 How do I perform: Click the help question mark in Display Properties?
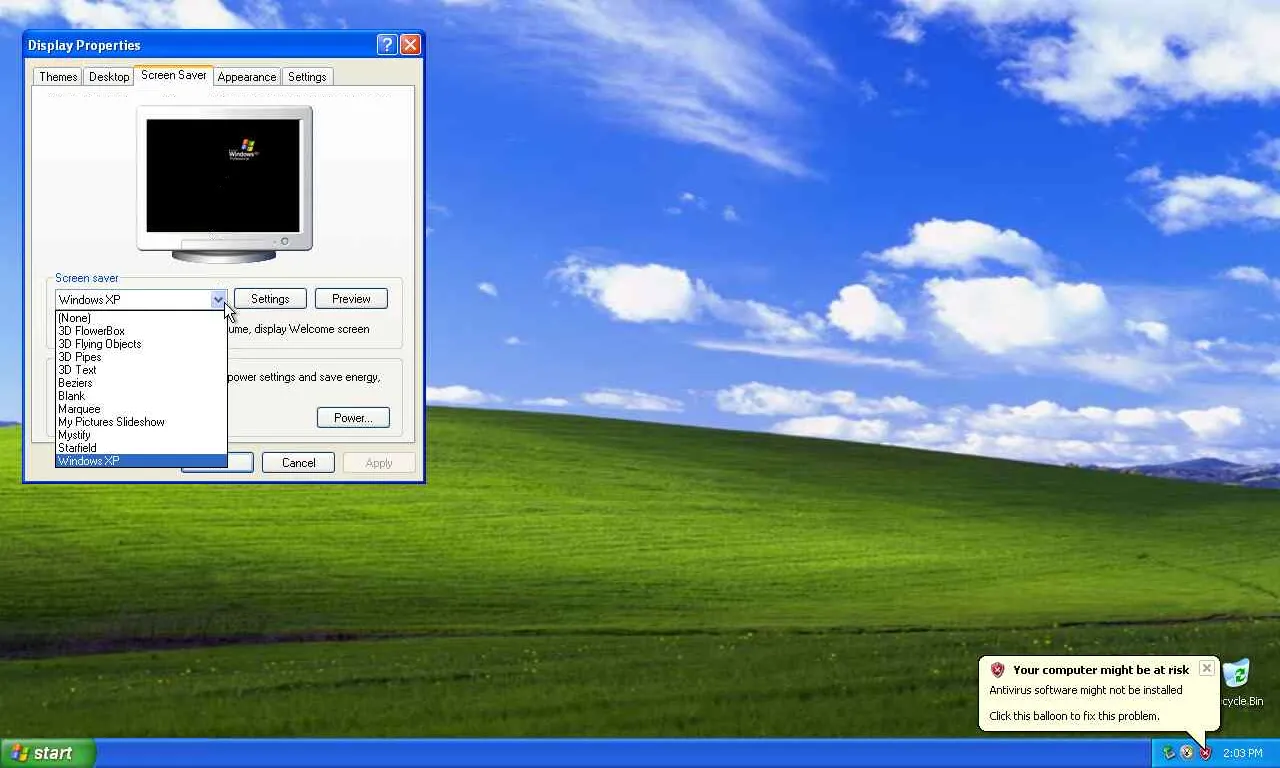click(387, 45)
